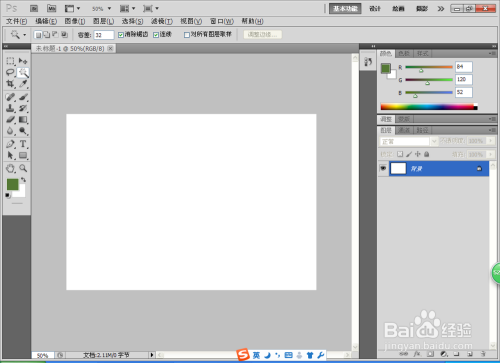
Task: Select the Magic Wand tool in toolbox
Action: (x=23, y=72)
